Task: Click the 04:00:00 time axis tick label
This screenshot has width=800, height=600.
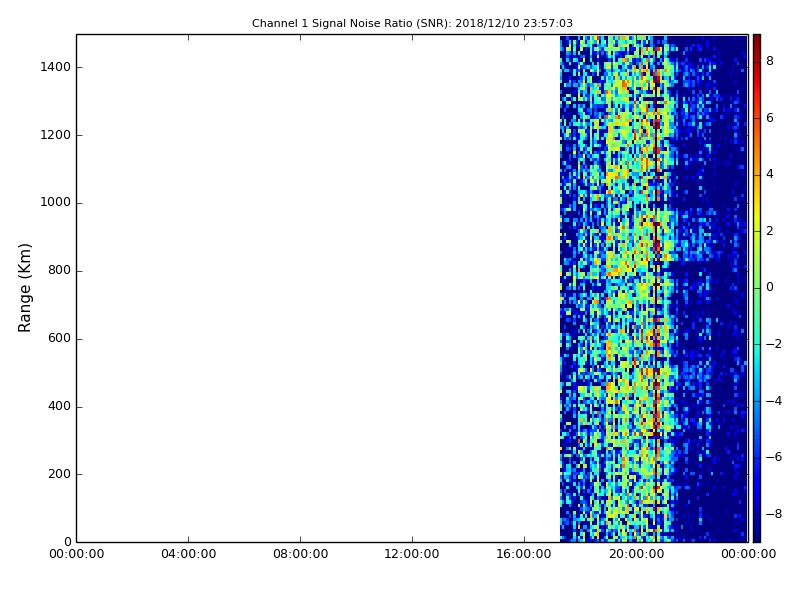Action: 188,555
